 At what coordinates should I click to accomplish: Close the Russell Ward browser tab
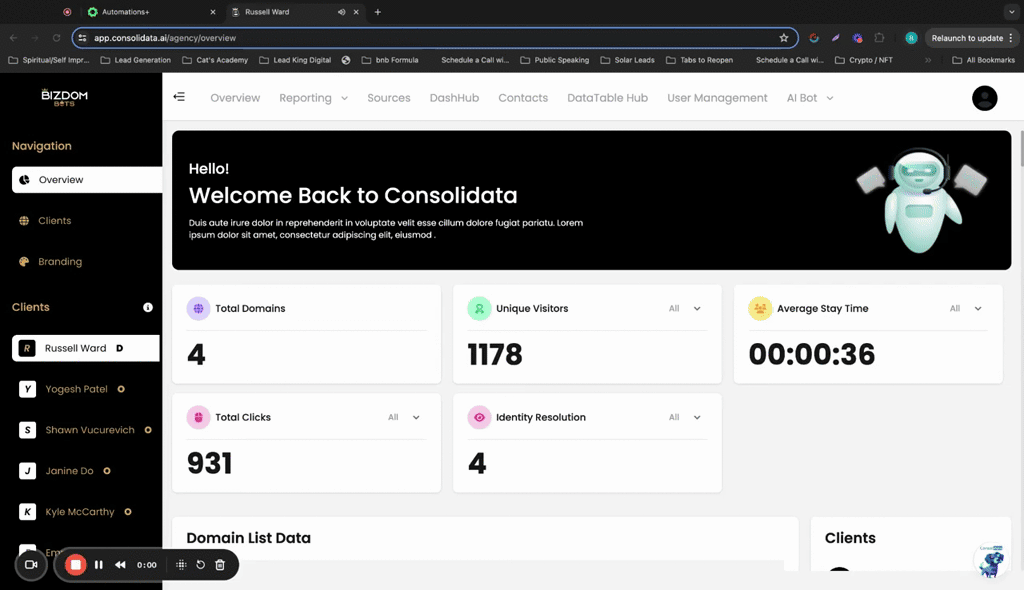(356, 12)
